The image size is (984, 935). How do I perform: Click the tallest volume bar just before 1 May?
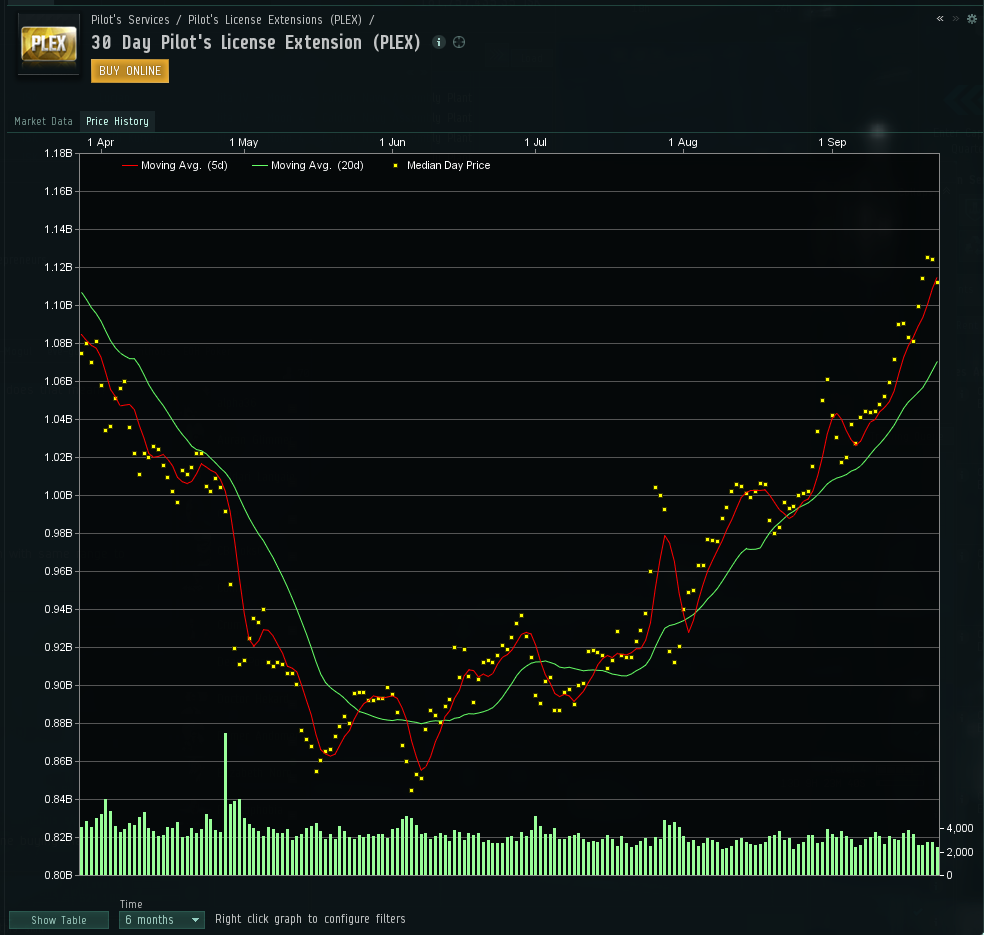(225, 804)
